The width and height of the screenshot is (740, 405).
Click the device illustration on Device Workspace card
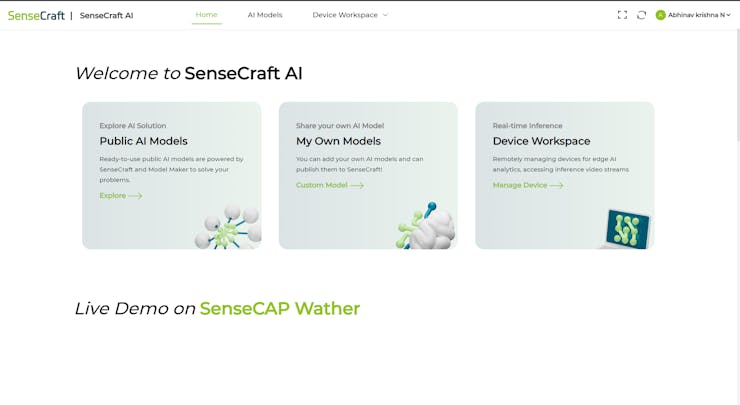(627, 229)
